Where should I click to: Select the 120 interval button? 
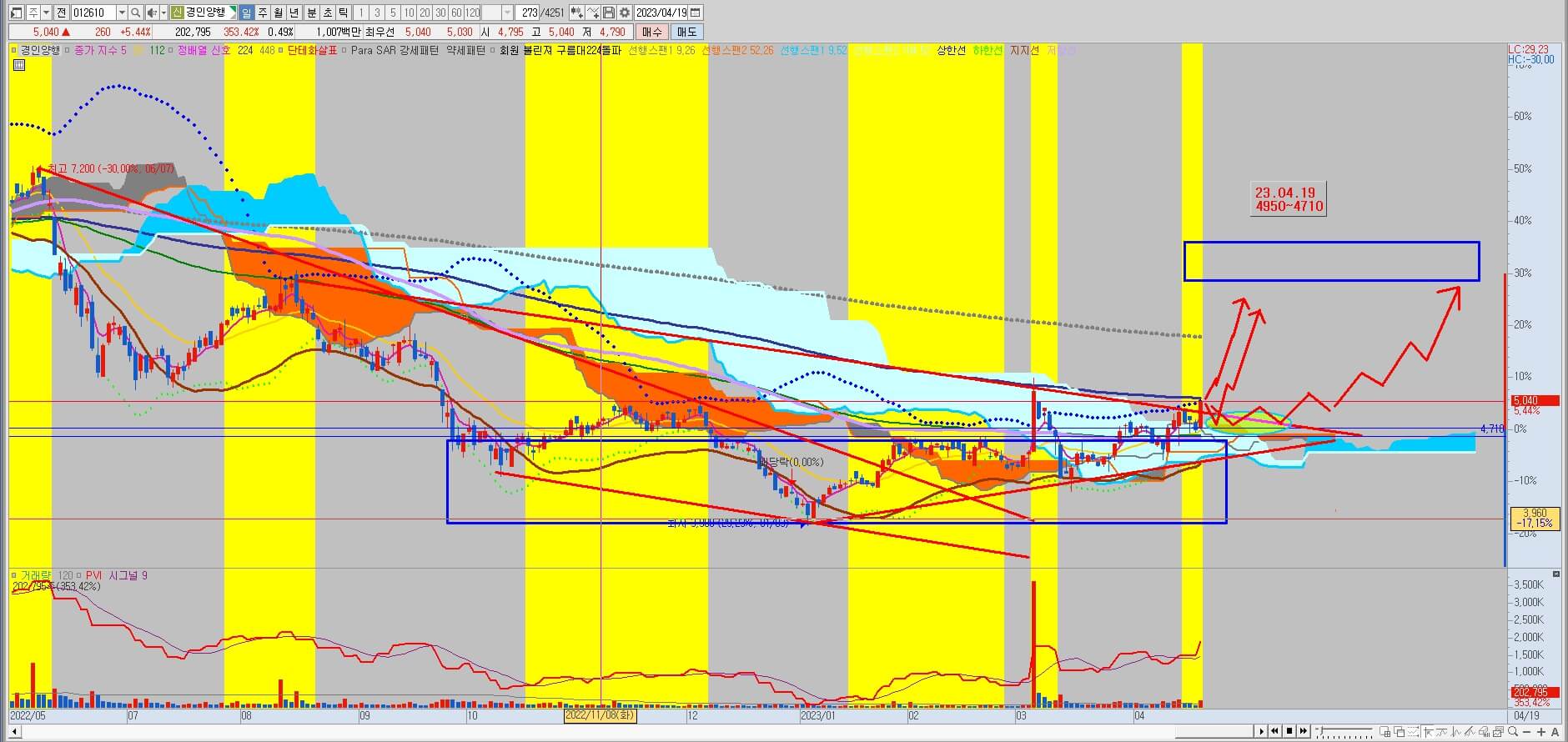[472, 13]
